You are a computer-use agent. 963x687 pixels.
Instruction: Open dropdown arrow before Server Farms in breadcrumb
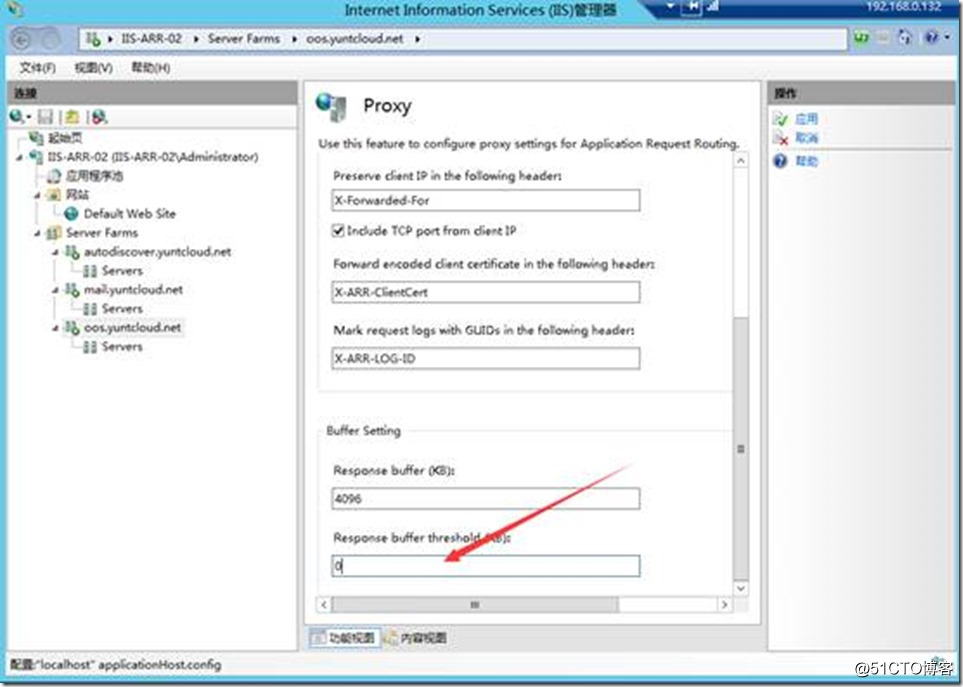click(196, 39)
